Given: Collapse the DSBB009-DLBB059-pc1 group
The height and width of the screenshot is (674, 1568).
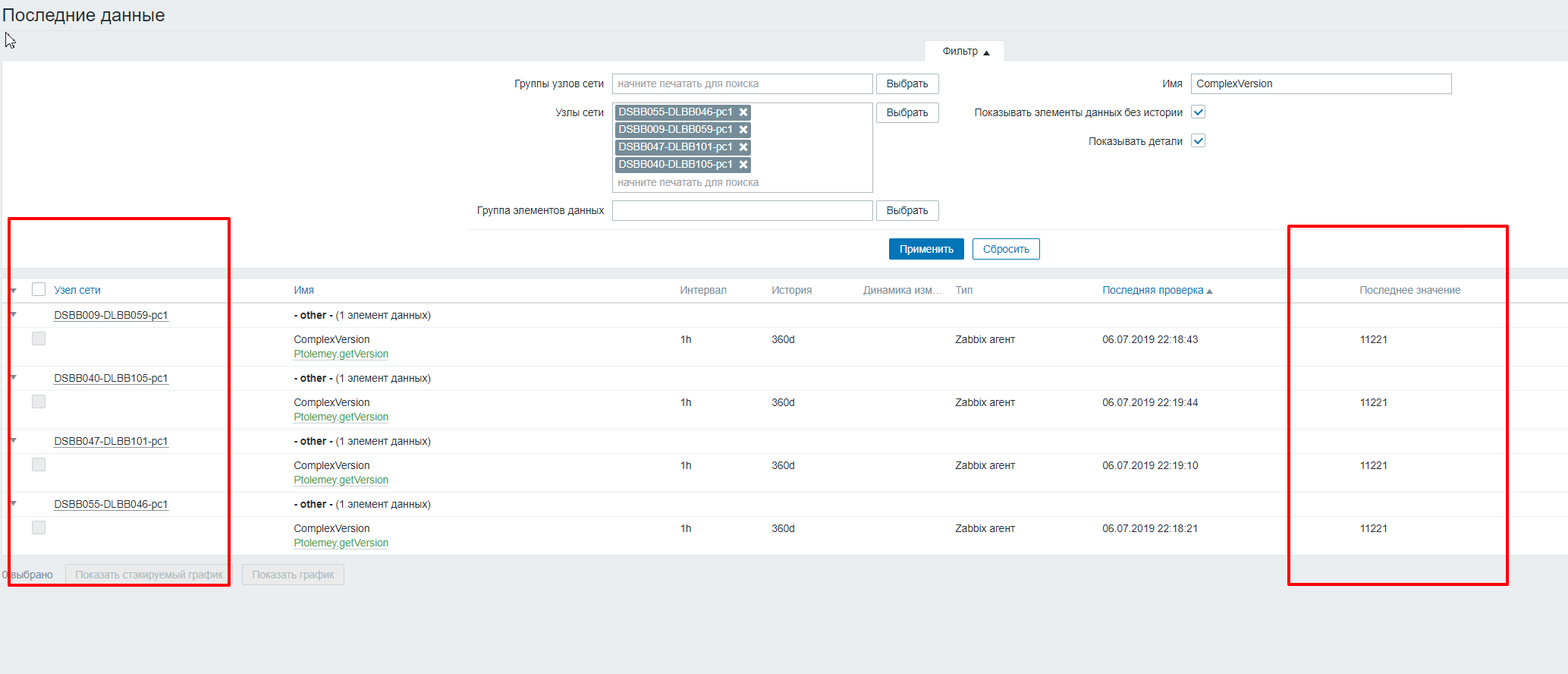Looking at the screenshot, I should pyautogui.click(x=14, y=314).
